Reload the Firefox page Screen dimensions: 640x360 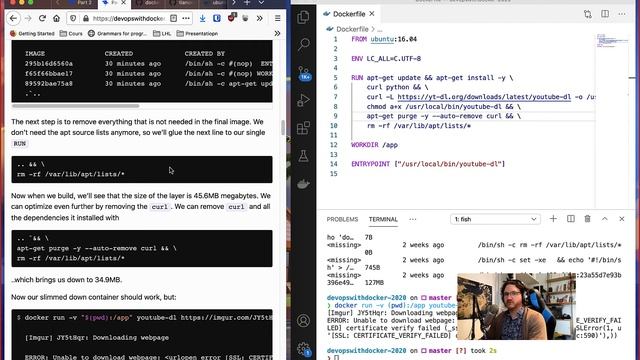[x=42, y=18]
